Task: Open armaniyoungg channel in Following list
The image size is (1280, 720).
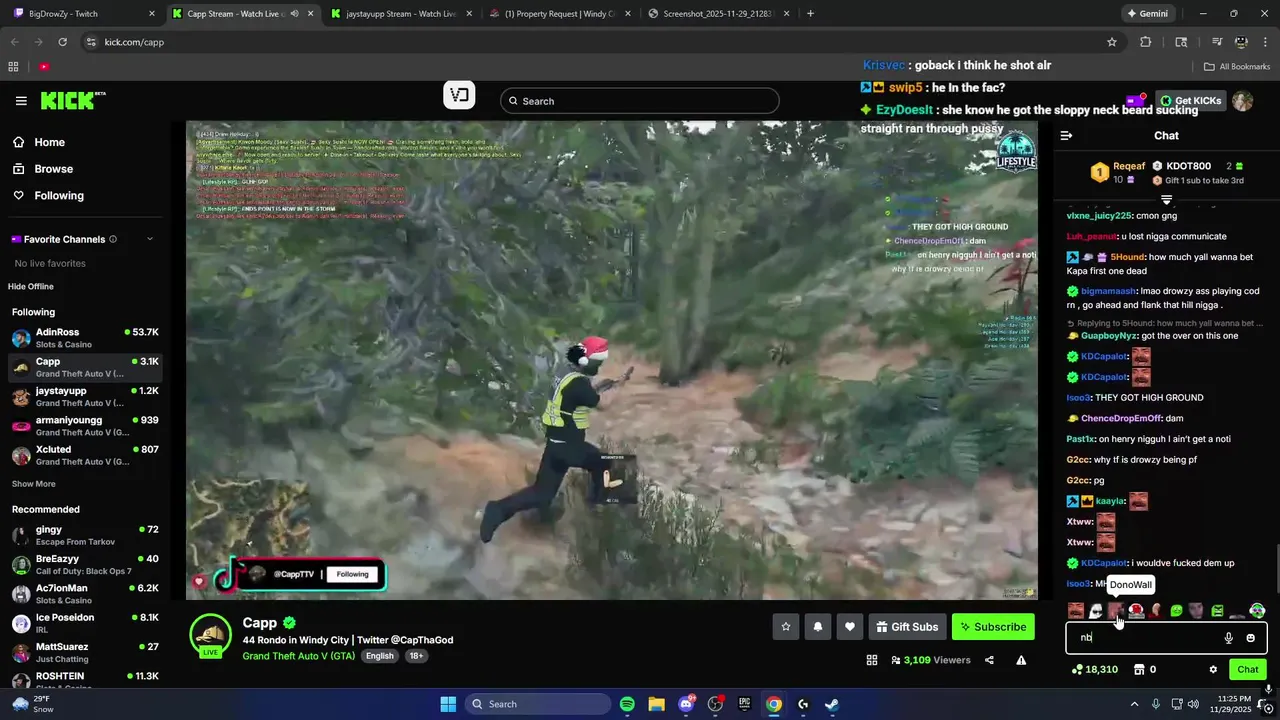Action: tap(85, 426)
